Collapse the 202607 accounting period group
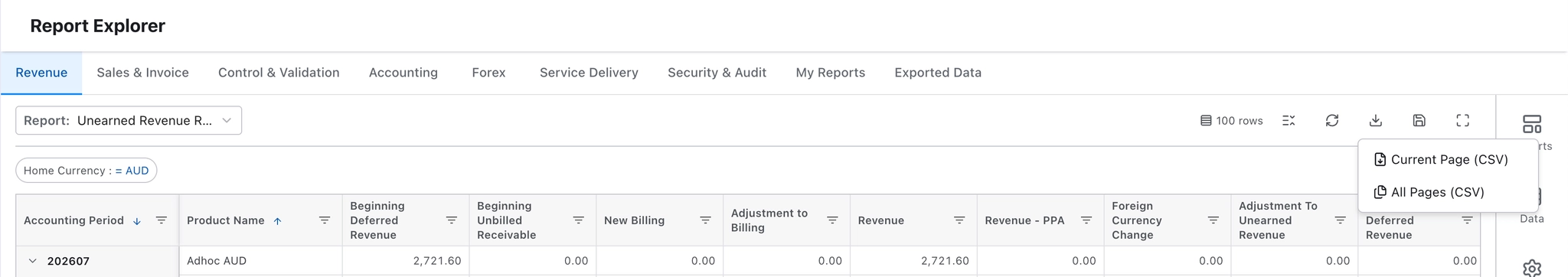This screenshot has height=277, width=1568. (32, 261)
